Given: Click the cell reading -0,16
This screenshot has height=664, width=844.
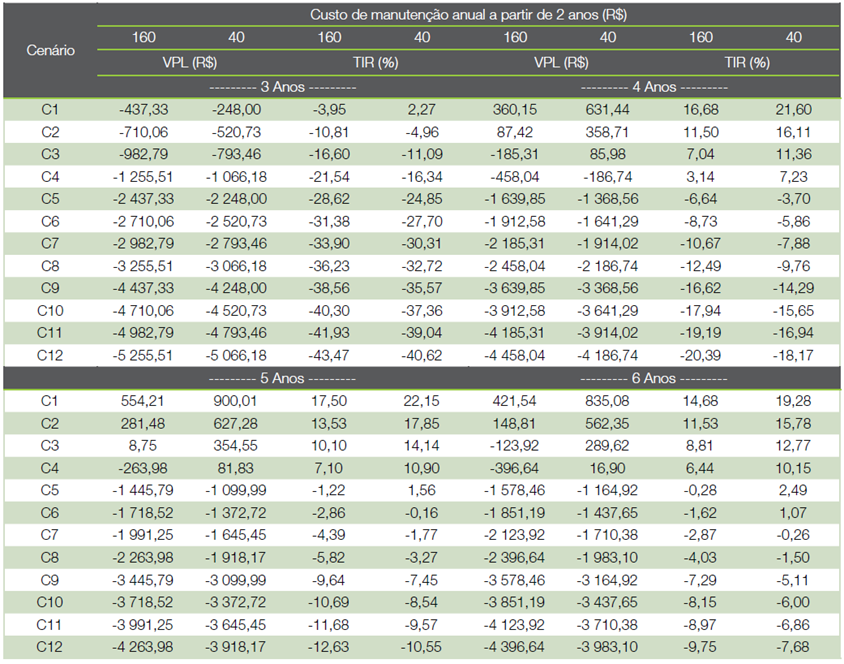Looking at the screenshot, I should click(x=421, y=513).
